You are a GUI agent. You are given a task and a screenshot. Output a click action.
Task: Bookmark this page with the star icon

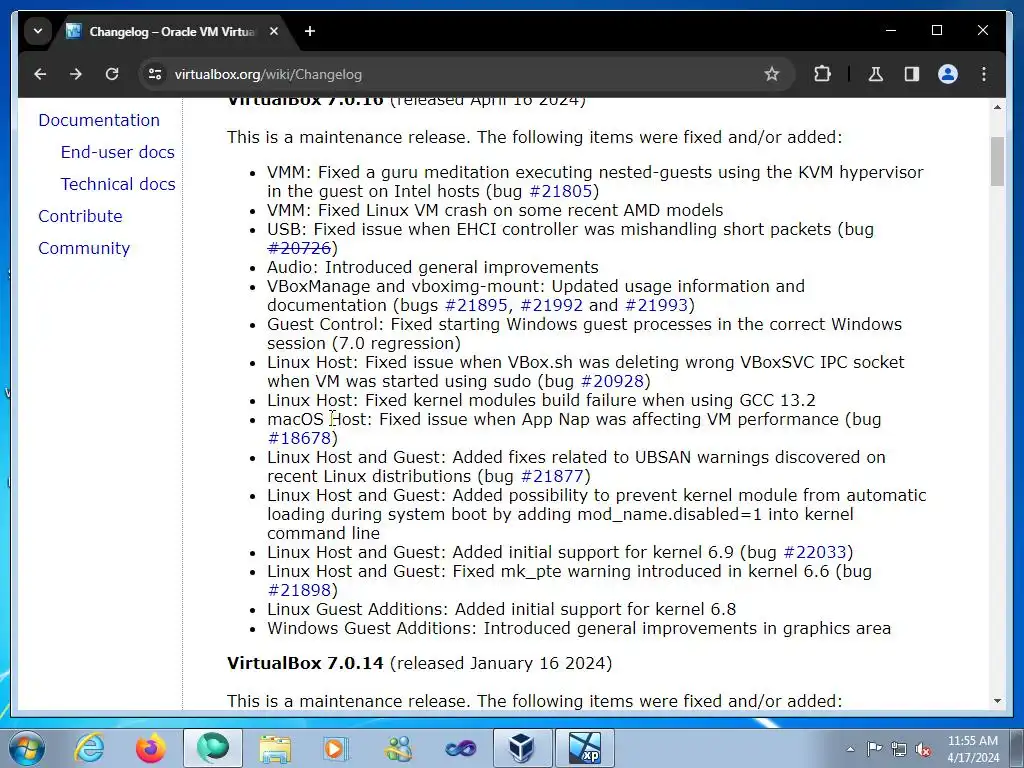(x=772, y=74)
